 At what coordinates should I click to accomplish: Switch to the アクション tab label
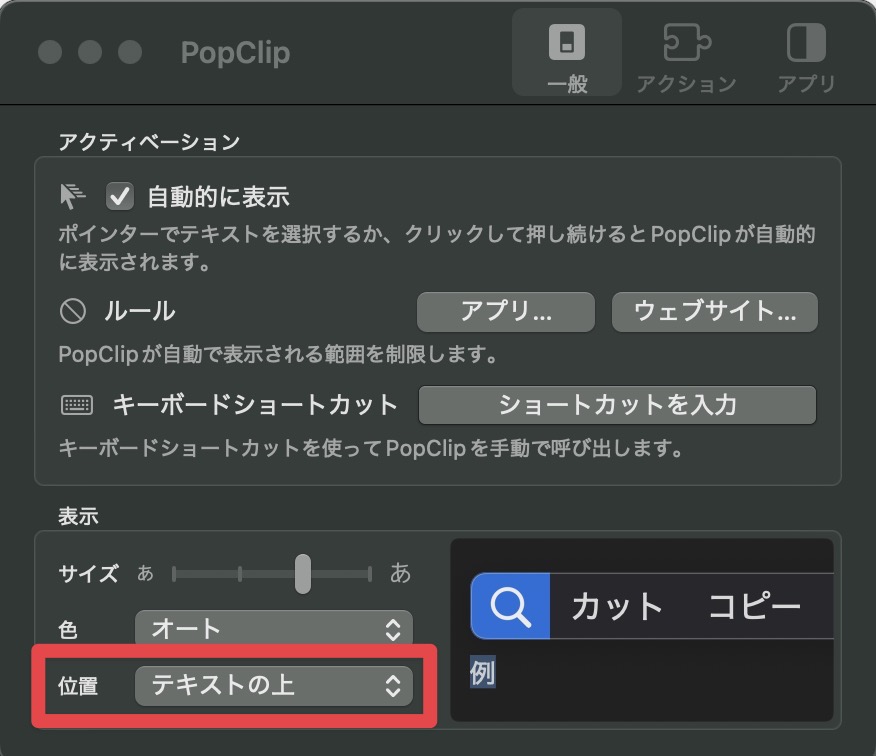click(x=686, y=84)
